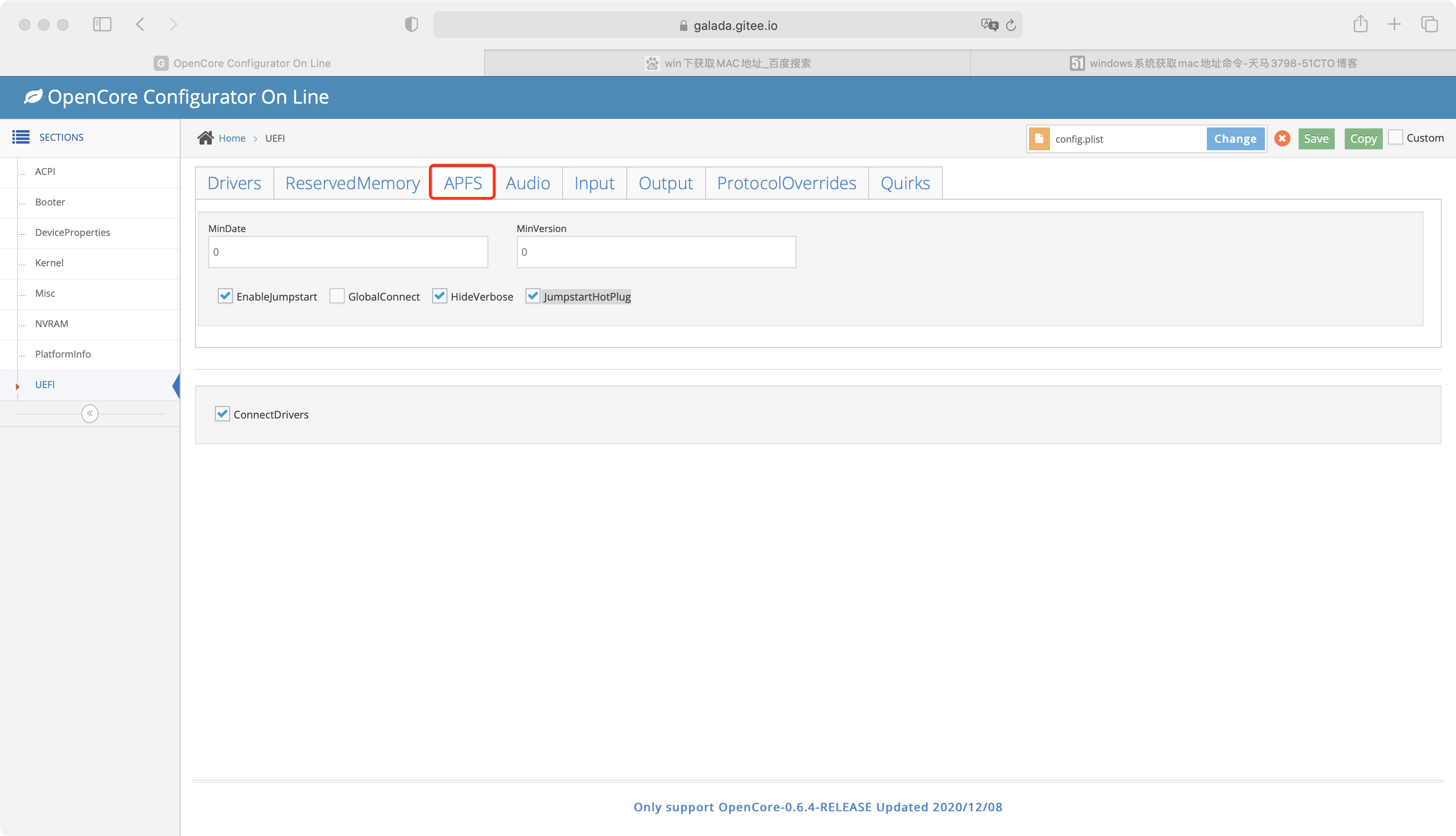Collapse the sidebar with double-chevron button
1456x836 pixels.
89,413
